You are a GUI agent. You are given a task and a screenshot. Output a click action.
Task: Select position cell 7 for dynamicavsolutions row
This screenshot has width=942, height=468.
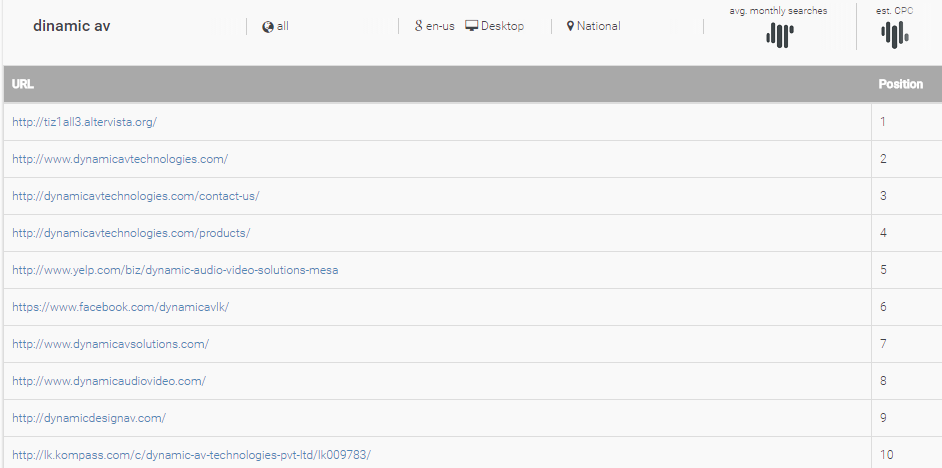tap(907, 344)
